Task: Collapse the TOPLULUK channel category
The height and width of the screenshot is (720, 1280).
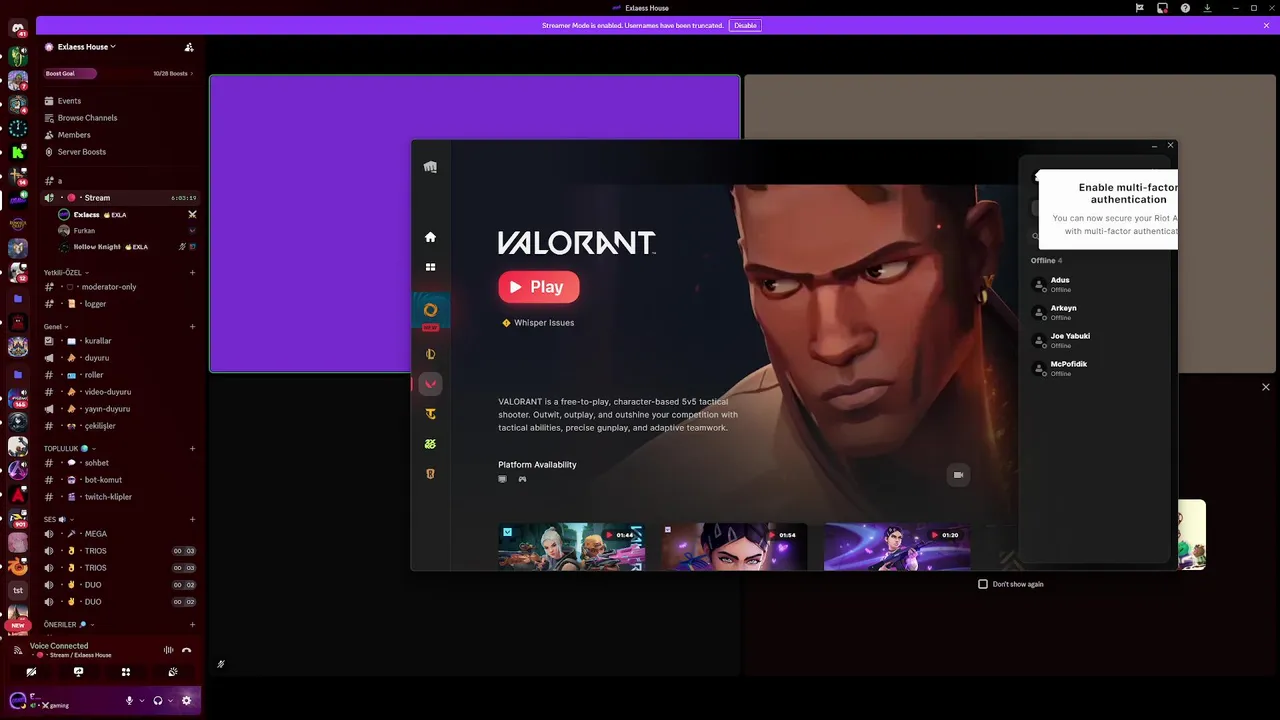Action: tap(69, 449)
